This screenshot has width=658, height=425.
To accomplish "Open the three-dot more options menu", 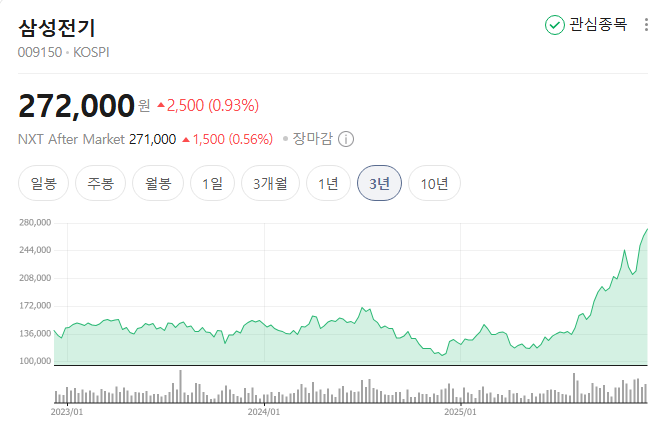I will [x=646, y=25].
